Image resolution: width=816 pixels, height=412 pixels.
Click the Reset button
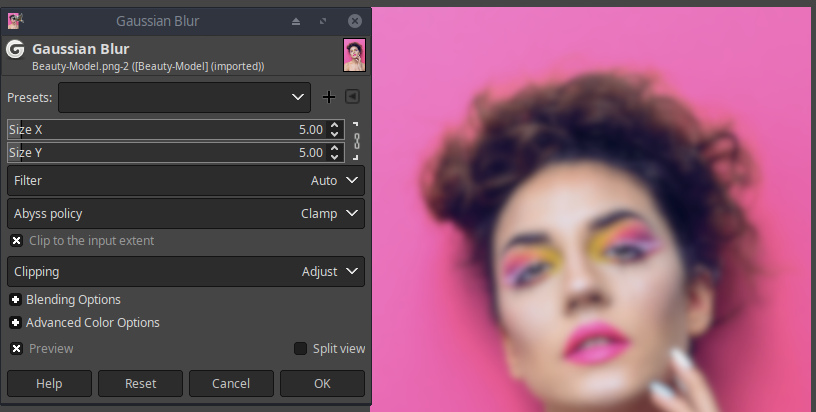(x=141, y=383)
